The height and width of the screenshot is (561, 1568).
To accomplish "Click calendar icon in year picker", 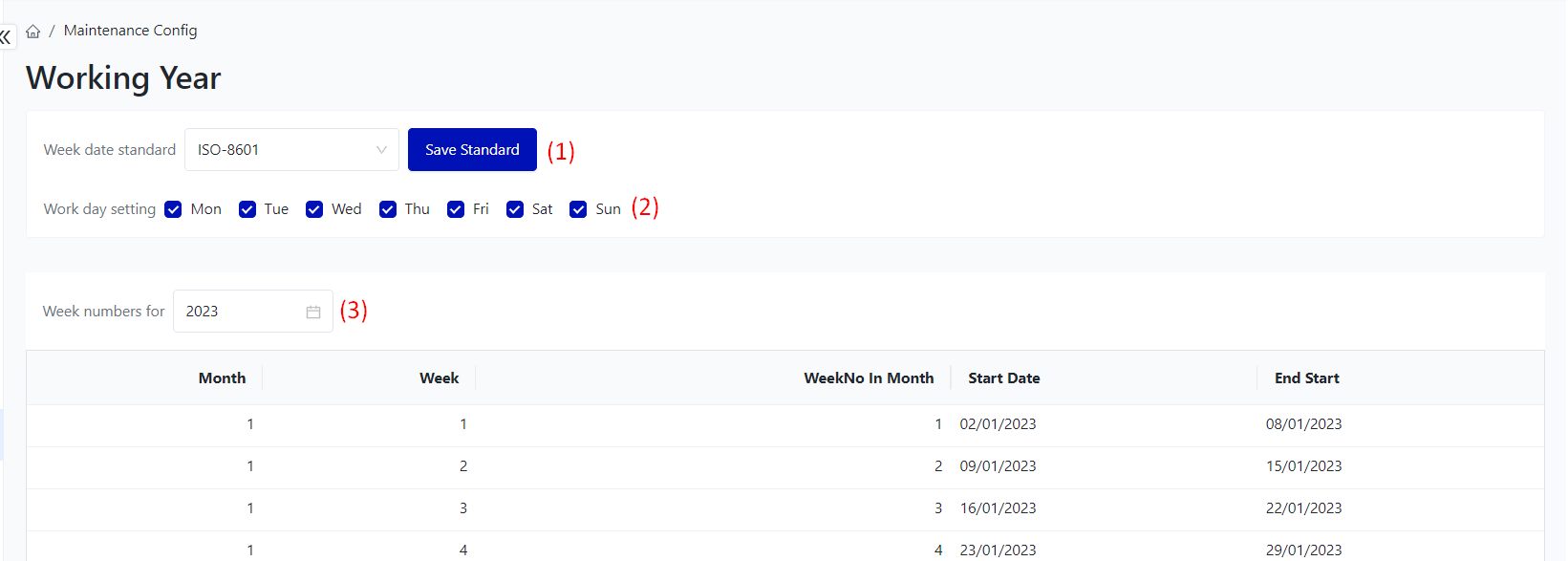I will point(312,312).
